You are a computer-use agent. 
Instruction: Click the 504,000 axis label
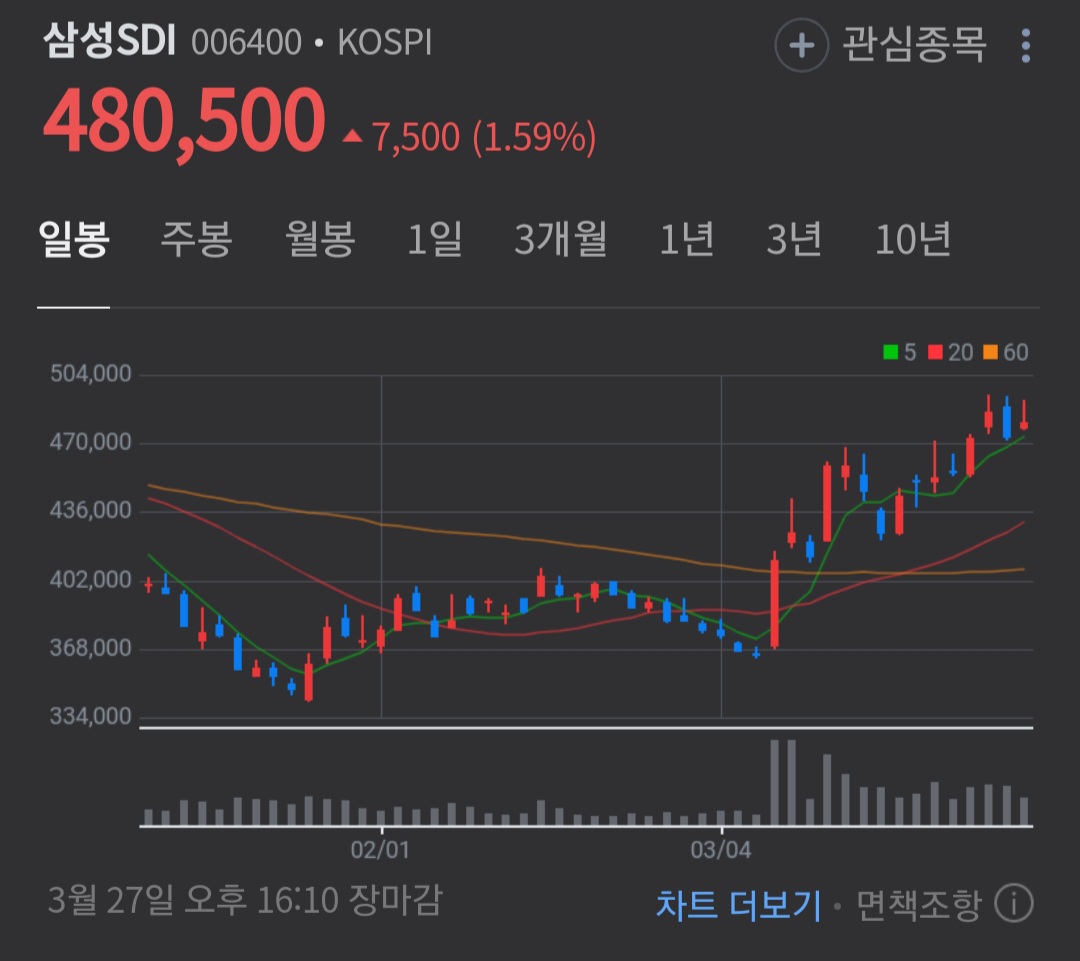click(90, 373)
